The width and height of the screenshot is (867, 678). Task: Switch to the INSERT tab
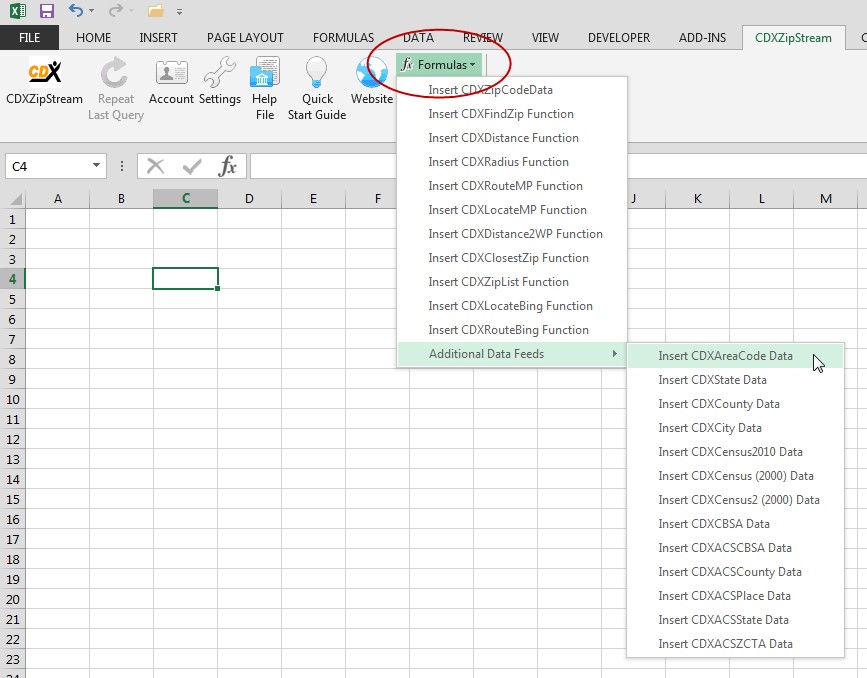pos(158,38)
